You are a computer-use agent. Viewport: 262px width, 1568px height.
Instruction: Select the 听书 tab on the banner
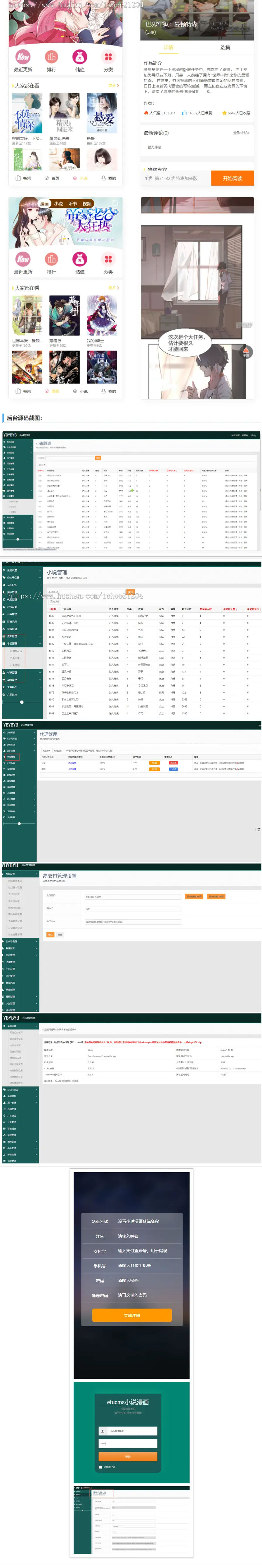point(72,204)
